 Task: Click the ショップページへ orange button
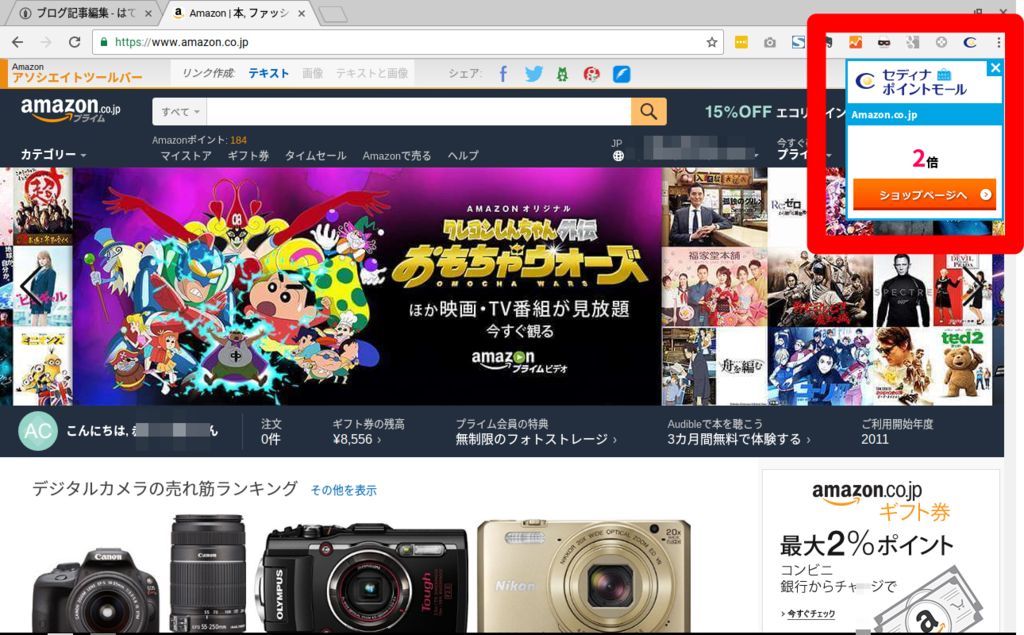(924, 195)
